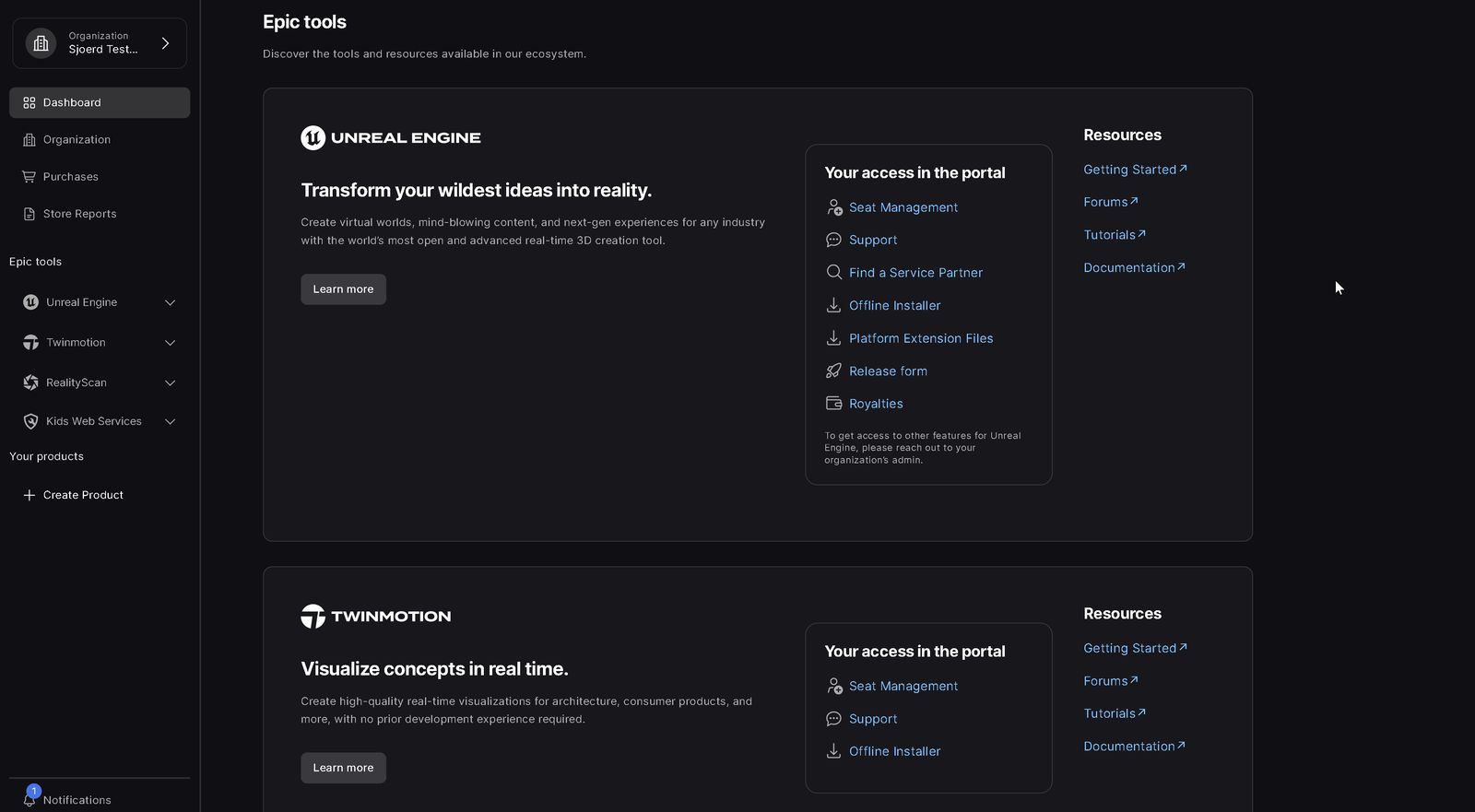Click the Release form rocket icon
This screenshot has width=1475, height=812.
833,371
